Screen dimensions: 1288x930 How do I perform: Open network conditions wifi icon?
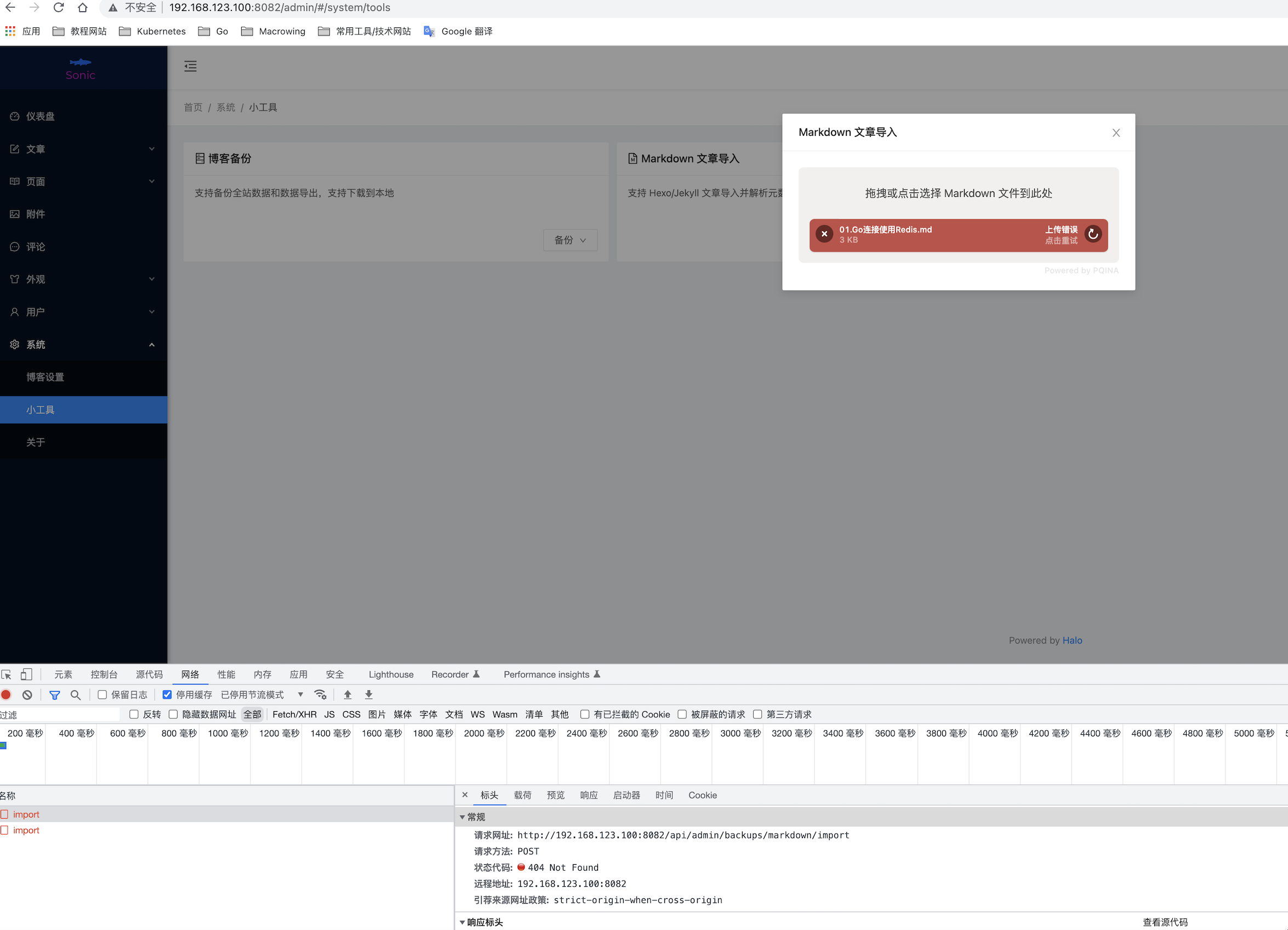point(320,694)
